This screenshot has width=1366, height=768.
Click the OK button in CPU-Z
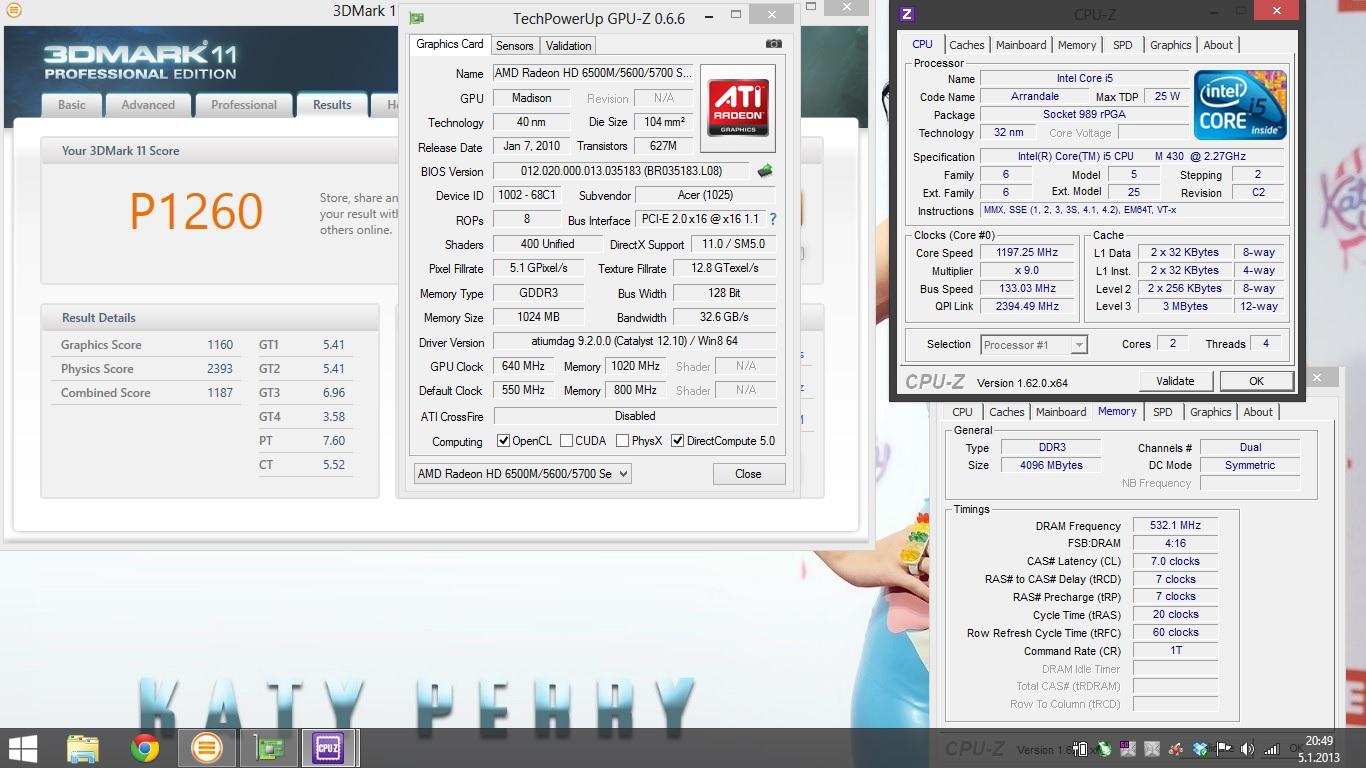(1256, 381)
